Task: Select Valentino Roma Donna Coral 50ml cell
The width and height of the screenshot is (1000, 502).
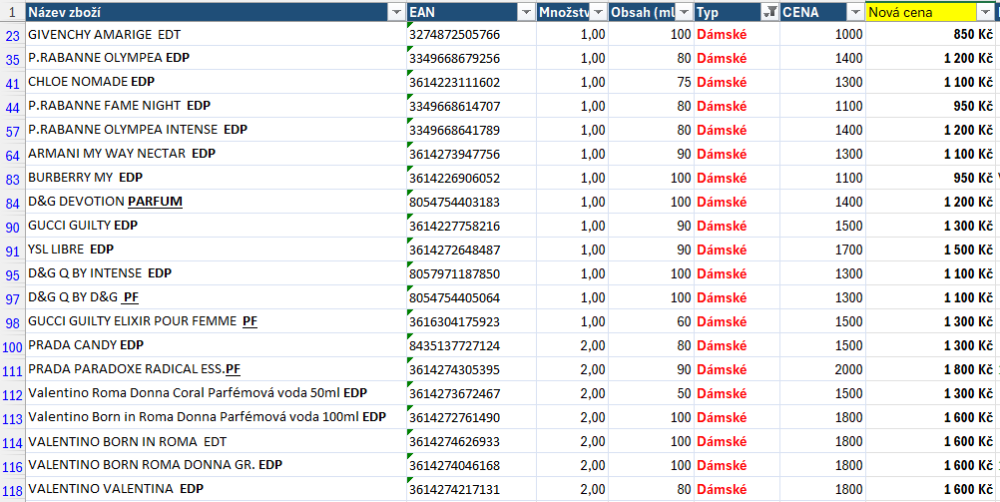Action: pos(216,393)
